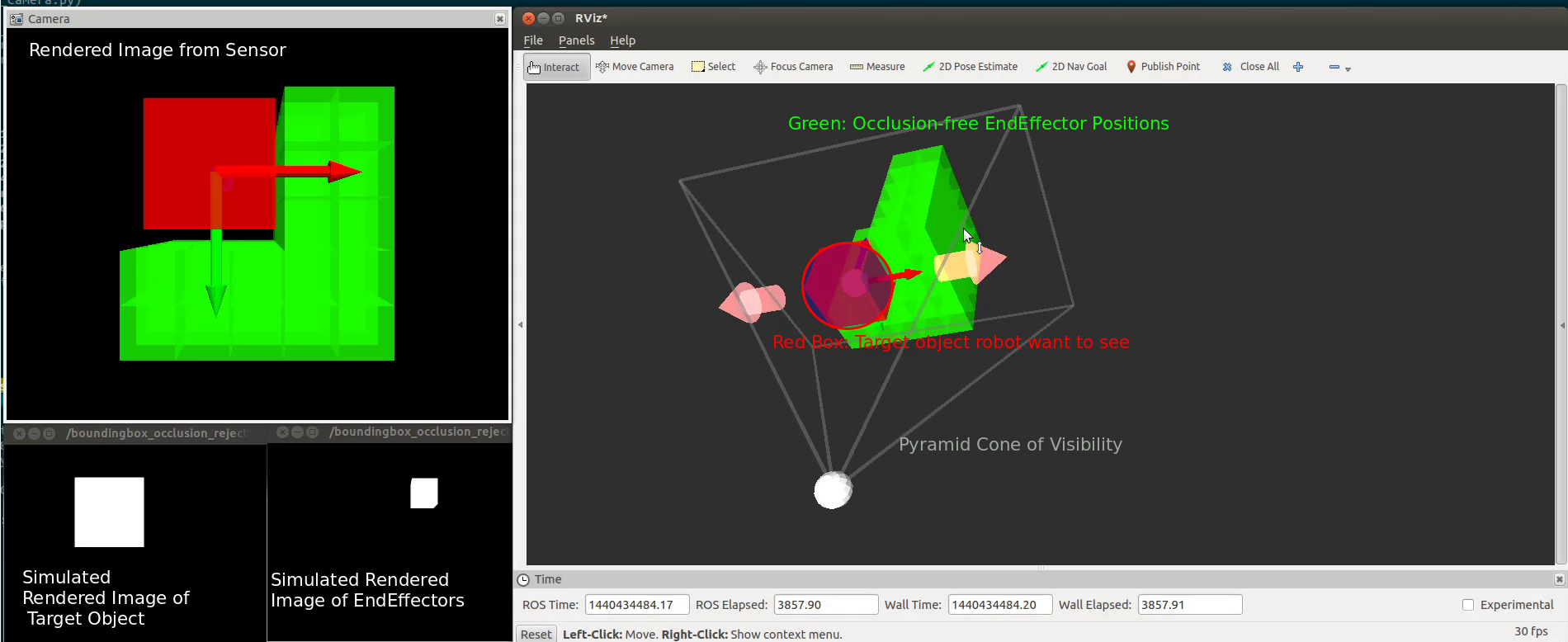Select the Interact tool

pos(556,67)
